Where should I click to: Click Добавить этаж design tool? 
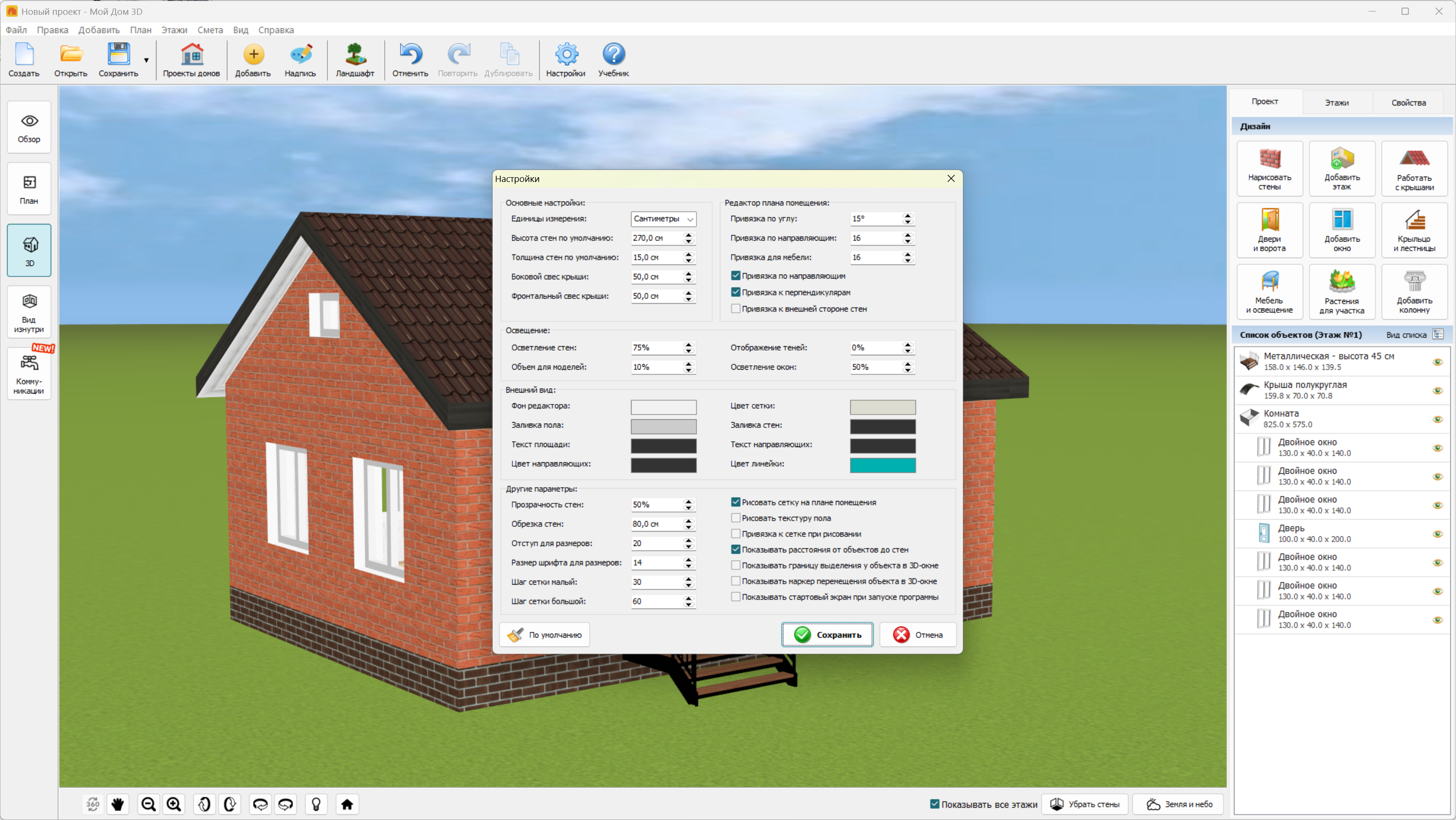[1342, 169]
